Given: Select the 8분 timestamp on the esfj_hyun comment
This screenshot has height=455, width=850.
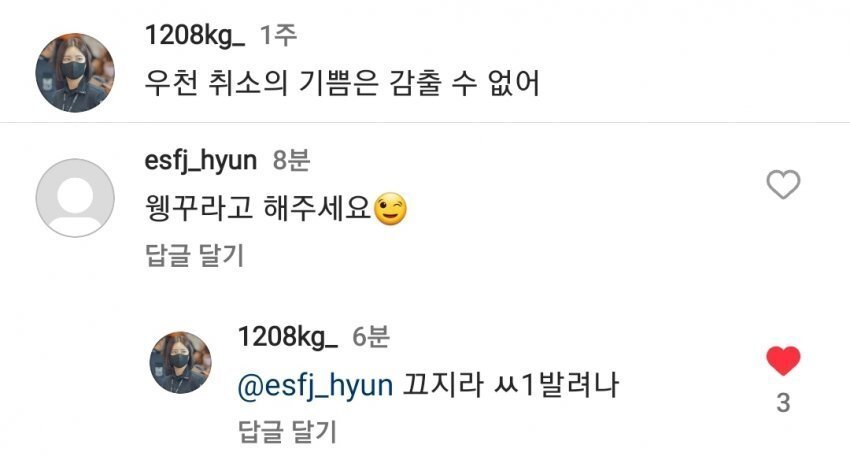Looking at the screenshot, I should pos(292,161).
